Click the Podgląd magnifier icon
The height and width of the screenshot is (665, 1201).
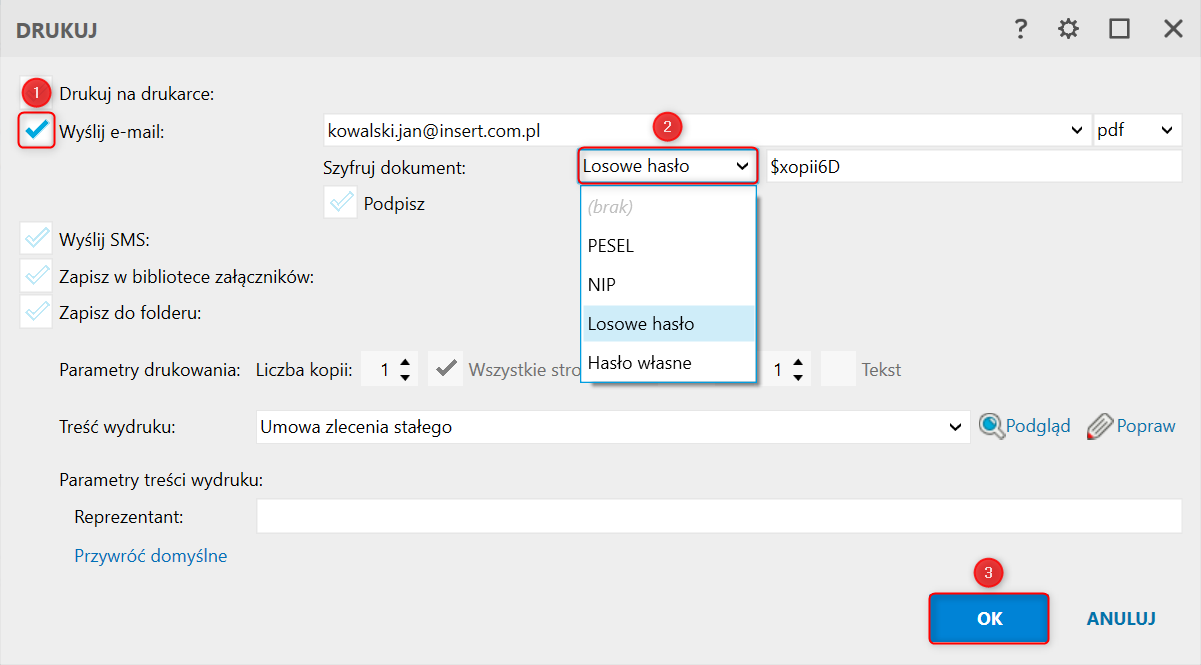[x=992, y=426]
